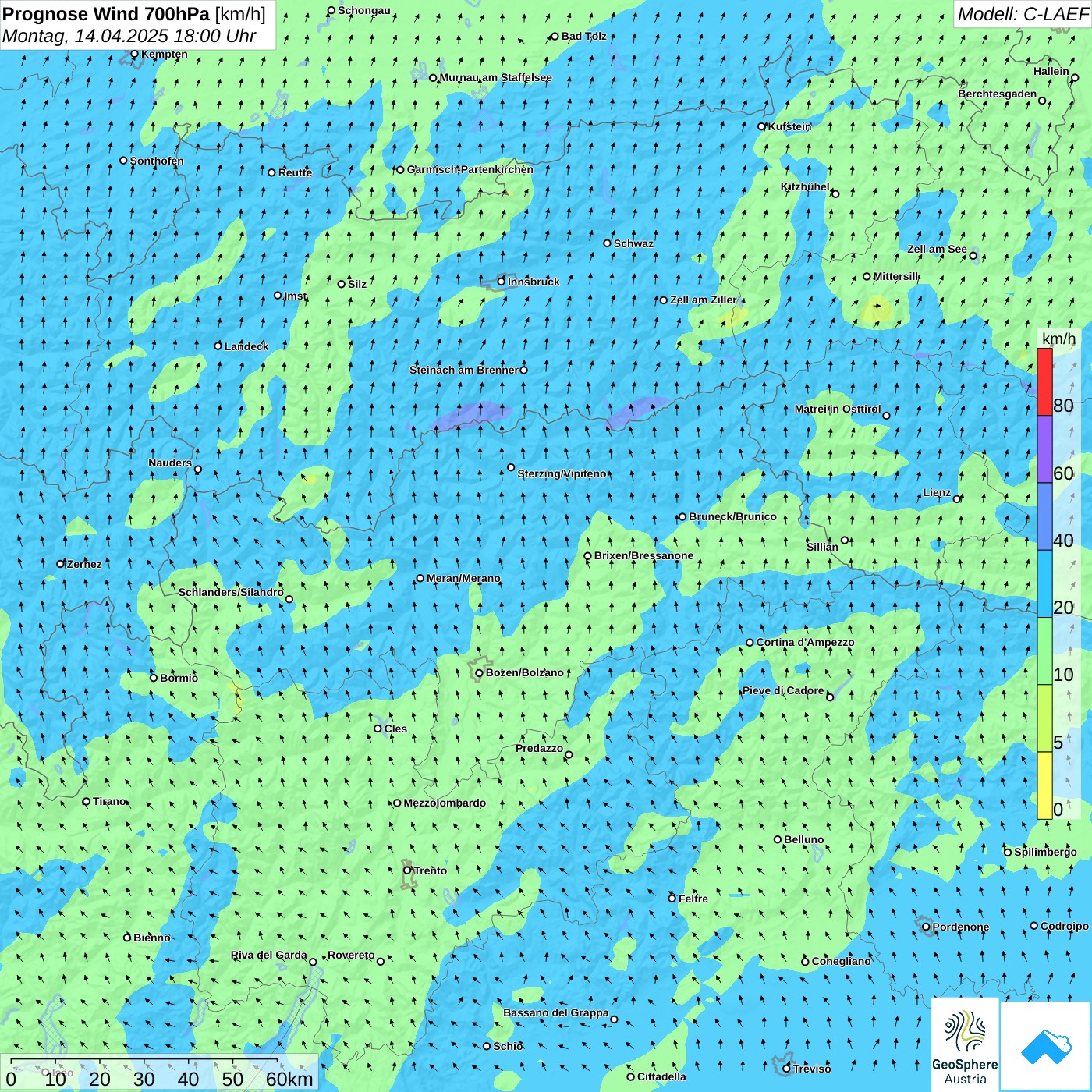Select the Treviso label

tap(812, 1069)
